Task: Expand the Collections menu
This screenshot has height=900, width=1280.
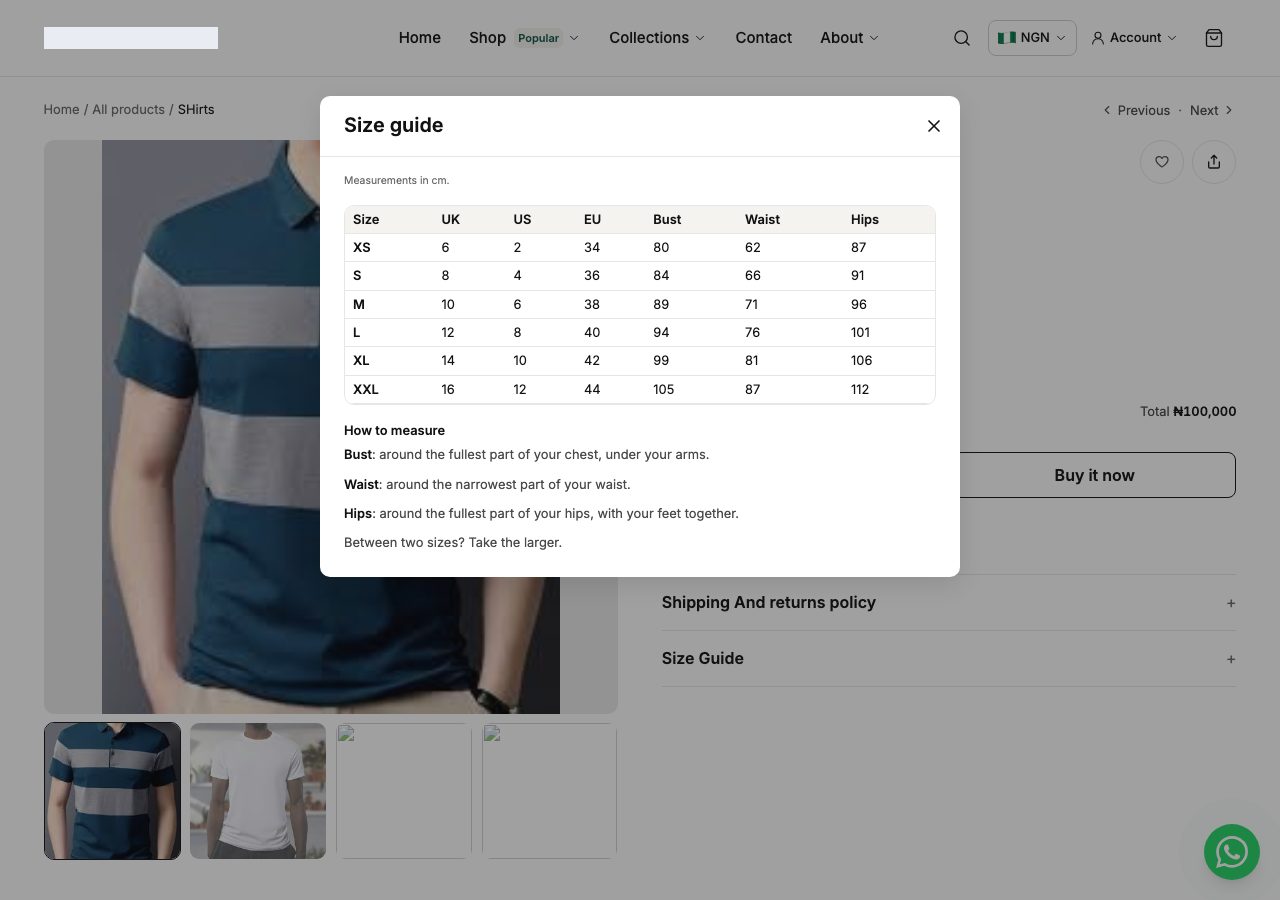Action: [x=657, y=38]
